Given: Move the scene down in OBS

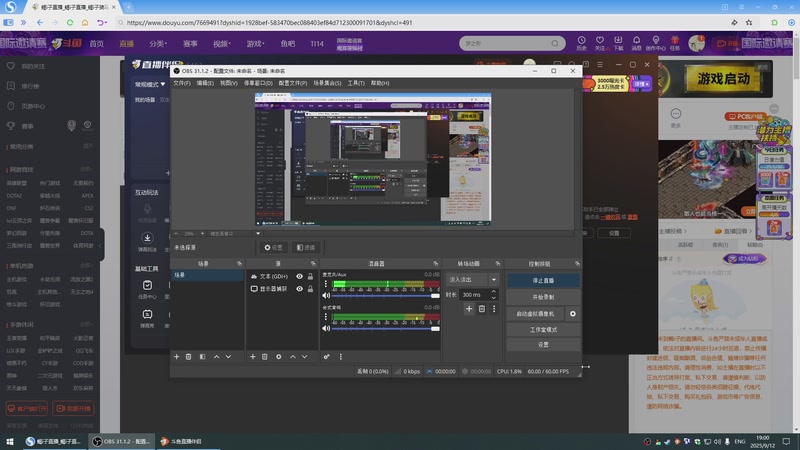Looking at the screenshot, I should [x=228, y=357].
